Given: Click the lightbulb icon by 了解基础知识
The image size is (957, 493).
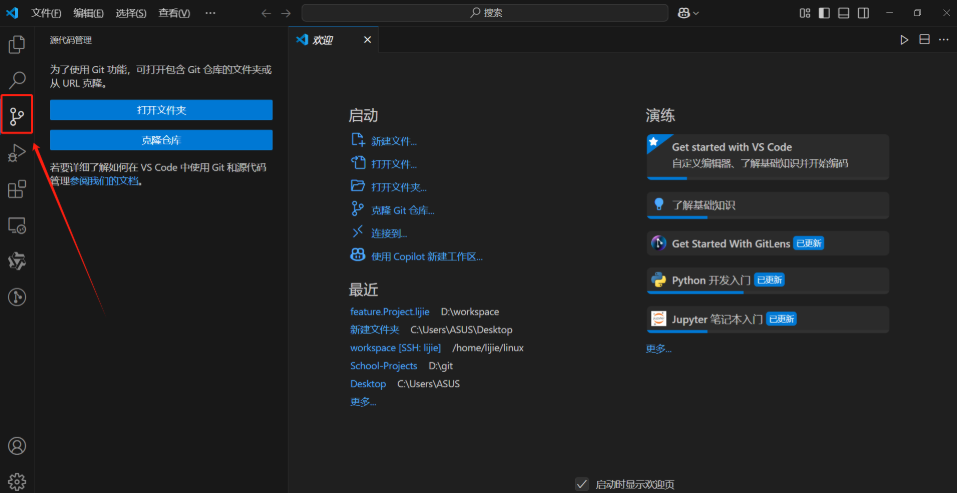Looking at the screenshot, I should (658, 204).
